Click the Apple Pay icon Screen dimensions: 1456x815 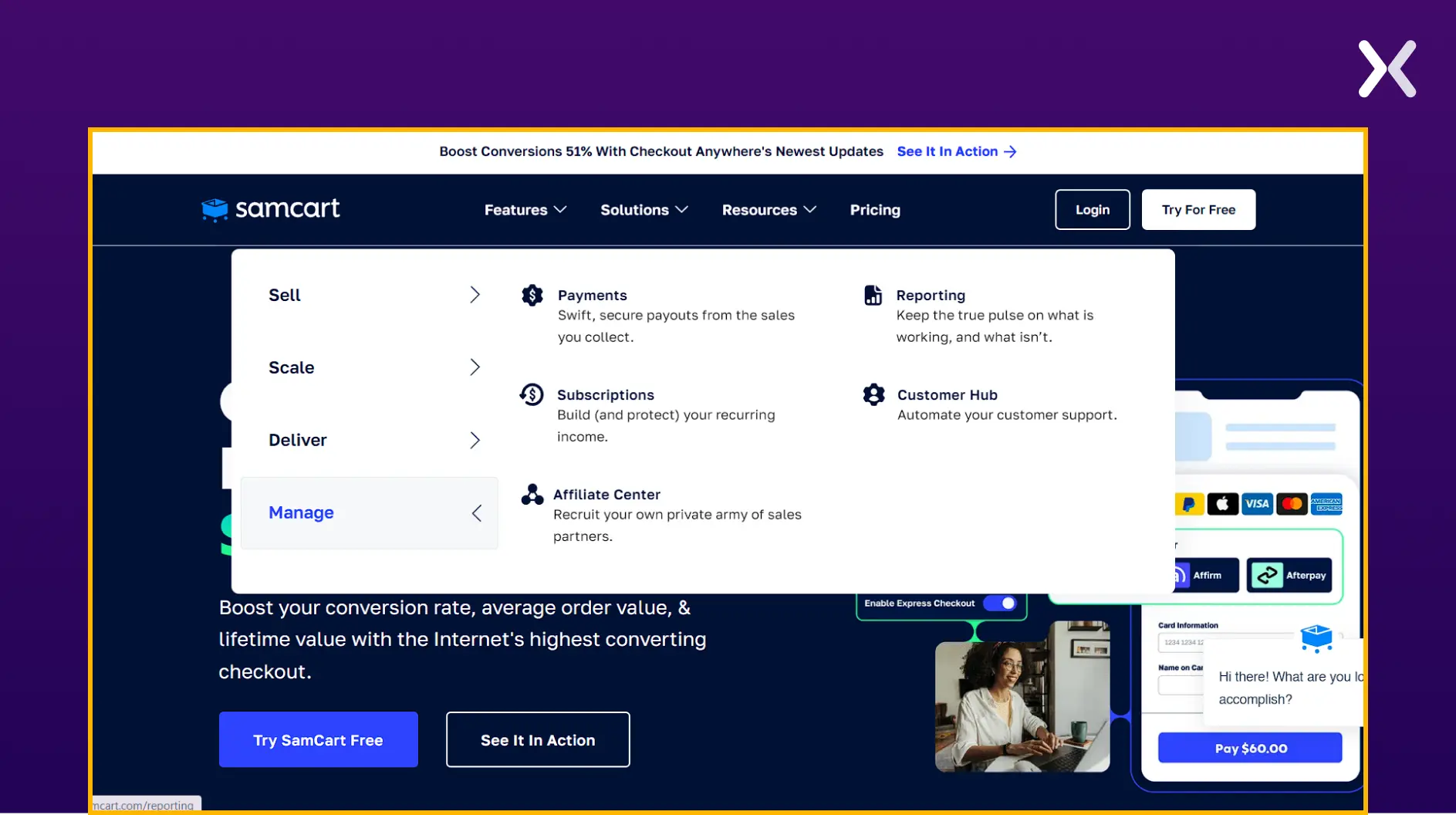(x=1222, y=504)
